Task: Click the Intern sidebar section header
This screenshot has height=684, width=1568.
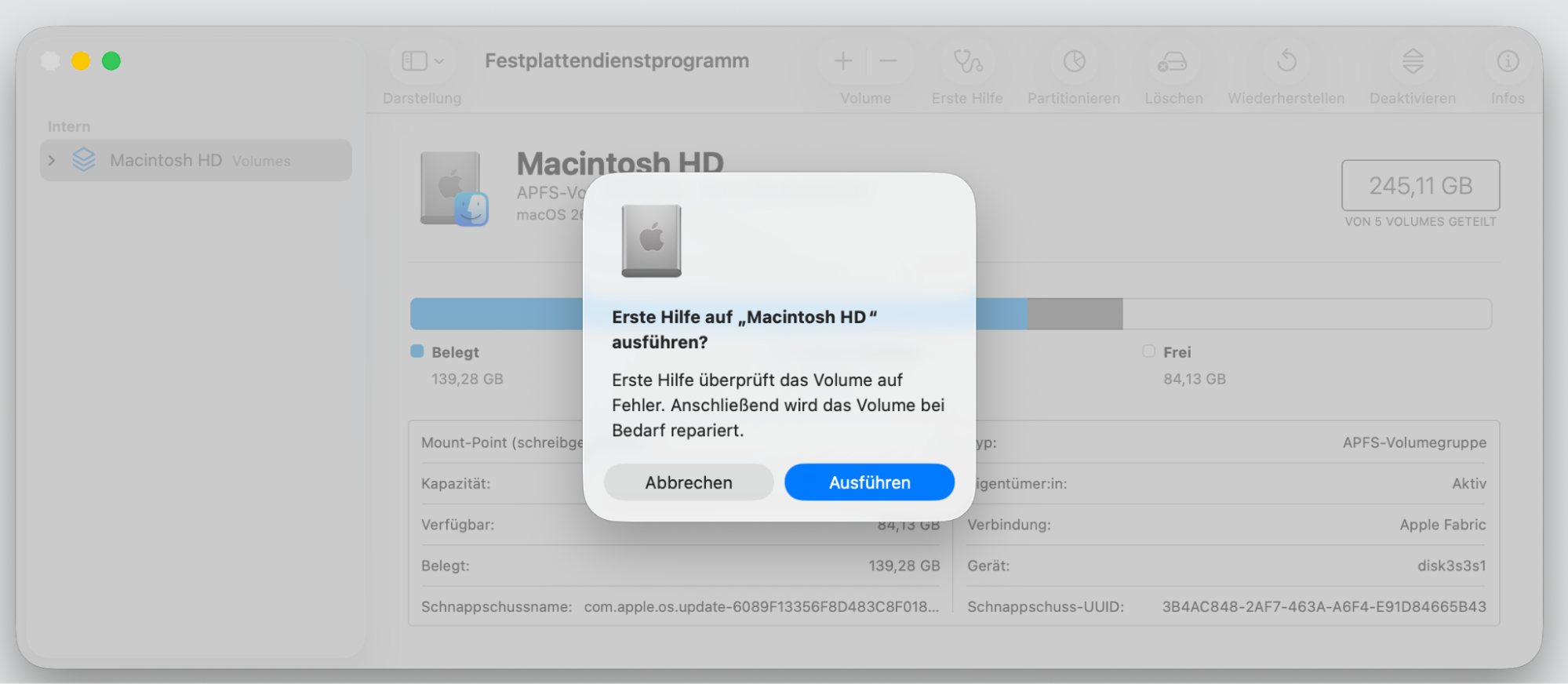Action: (x=69, y=126)
